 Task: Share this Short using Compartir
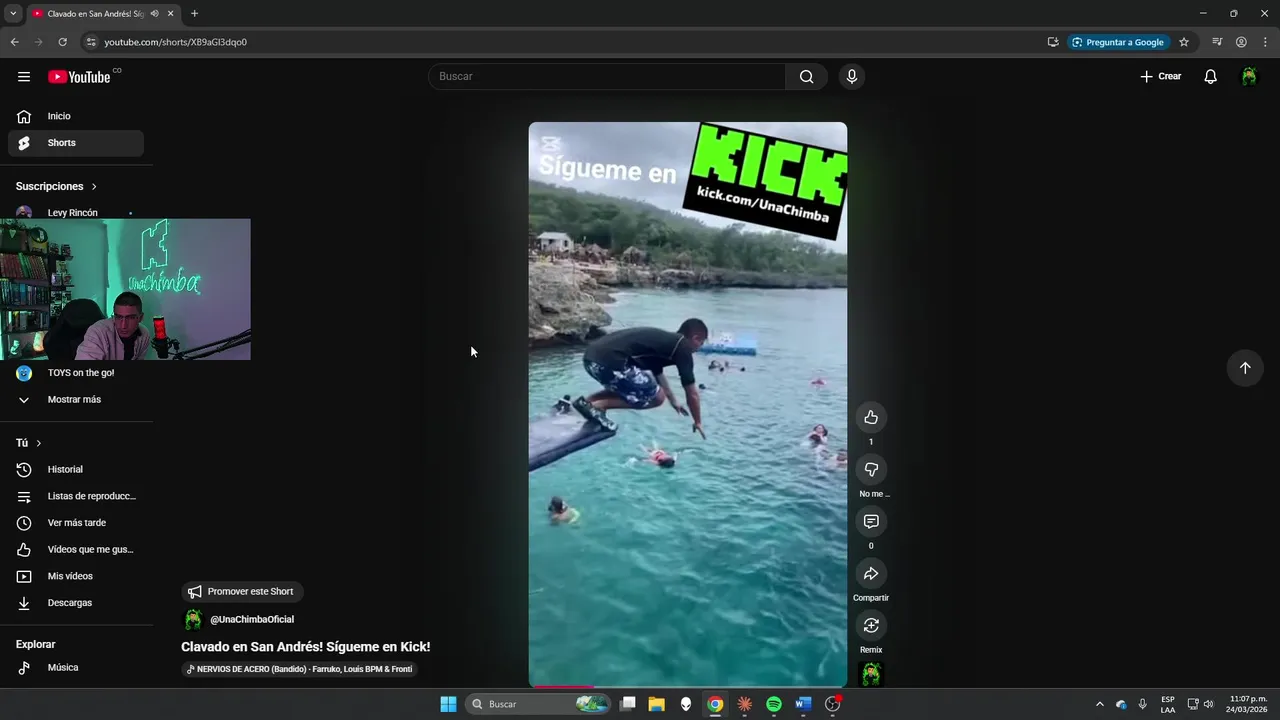[x=871, y=573]
